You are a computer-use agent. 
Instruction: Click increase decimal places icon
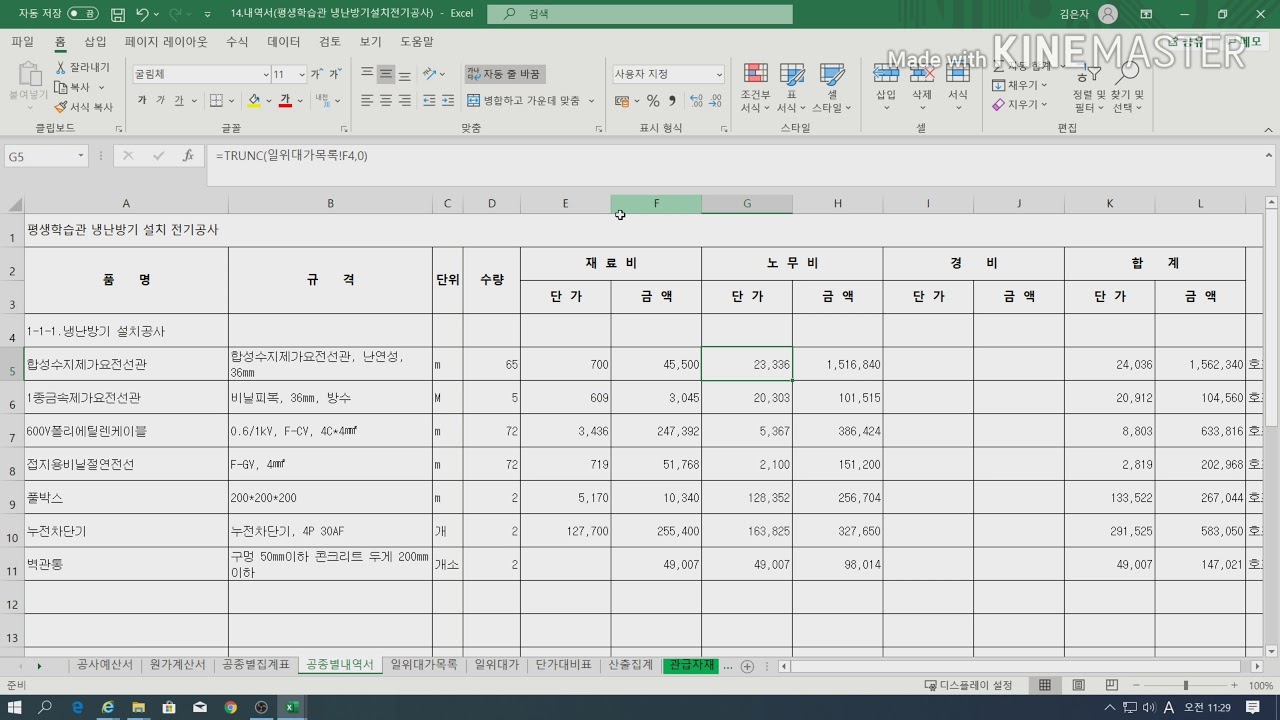(x=696, y=101)
